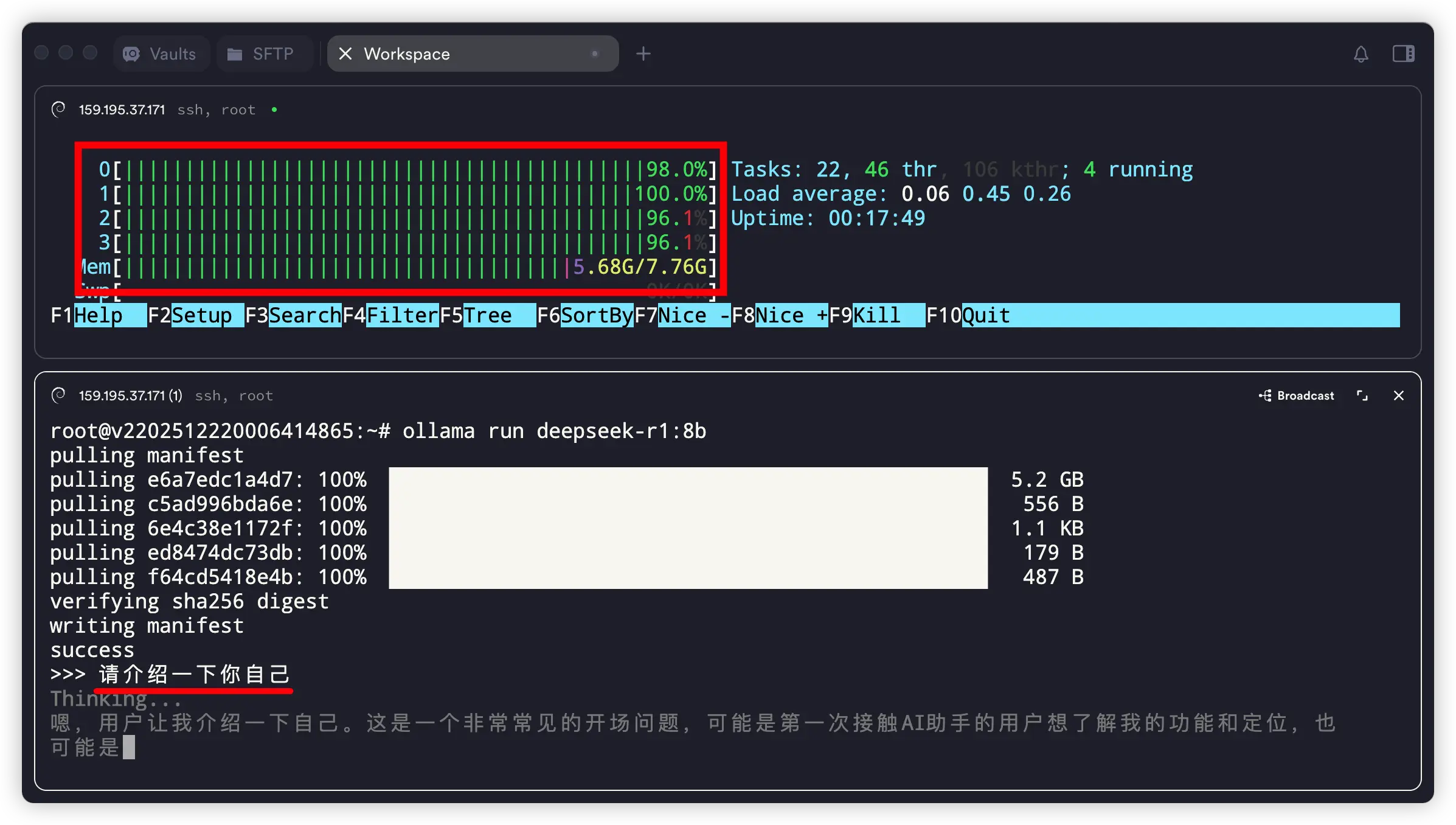
Task: Close the lower ssh terminal pane
Action: point(1398,396)
